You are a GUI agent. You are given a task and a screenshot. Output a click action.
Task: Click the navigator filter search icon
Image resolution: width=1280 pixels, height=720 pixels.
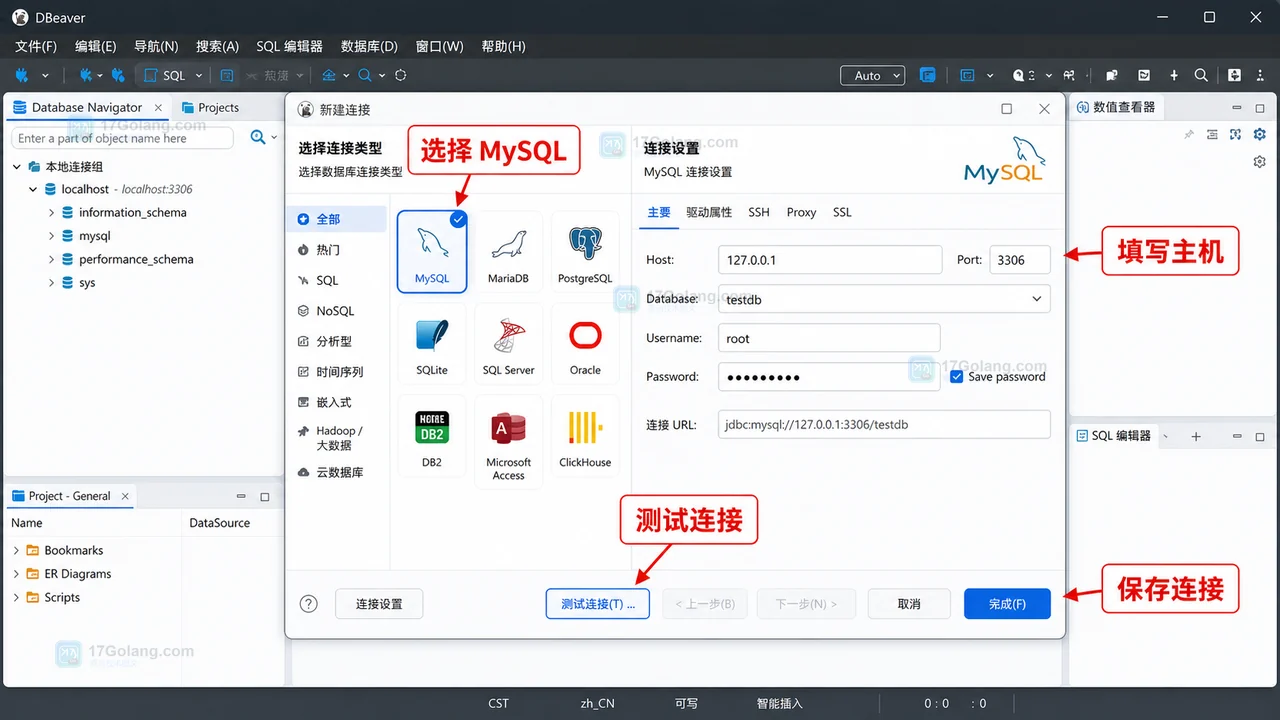pyautogui.click(x=258, y=138)
